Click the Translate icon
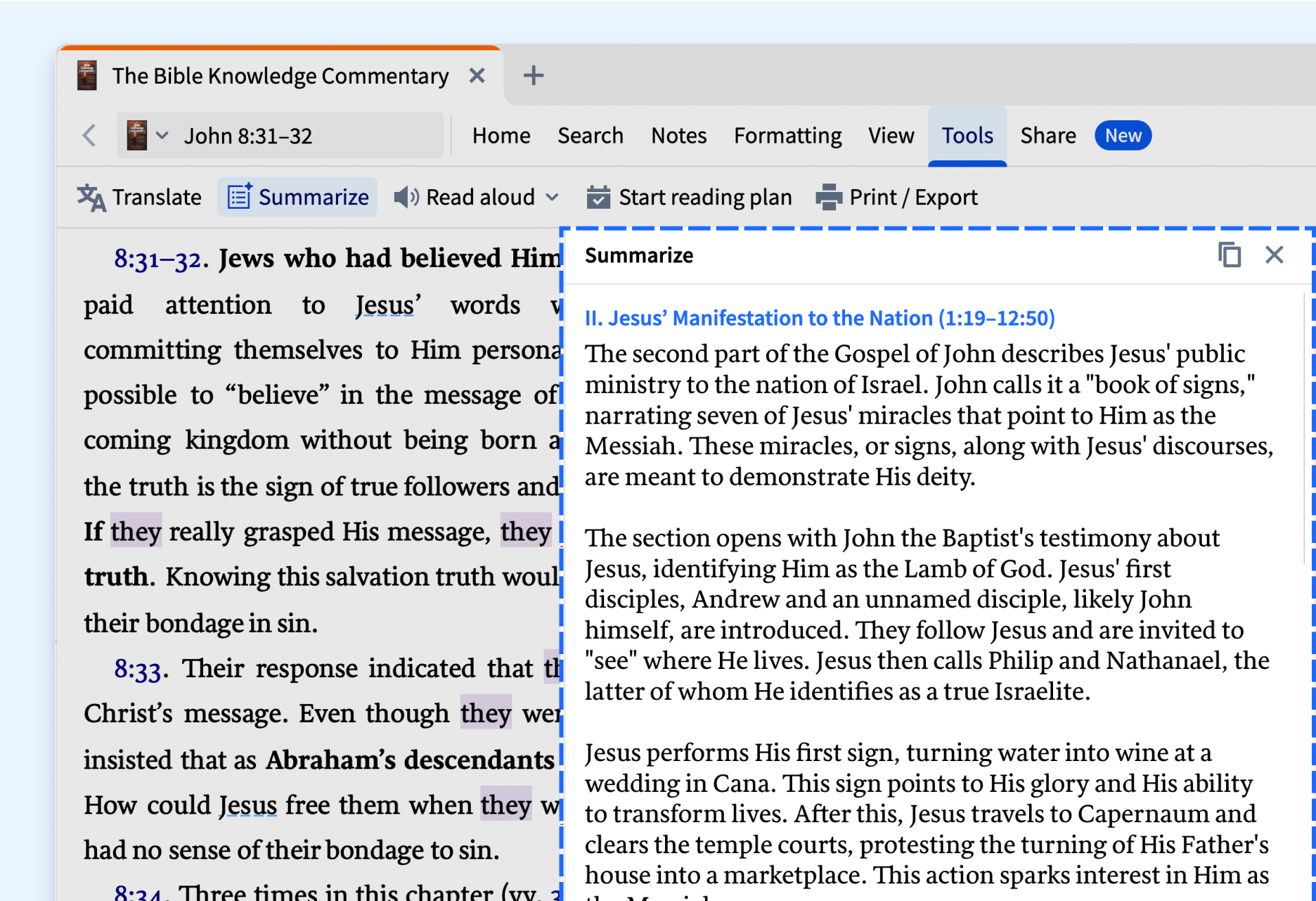The width and height of the screenshot is (1316, 901). [x=91, y=198]
